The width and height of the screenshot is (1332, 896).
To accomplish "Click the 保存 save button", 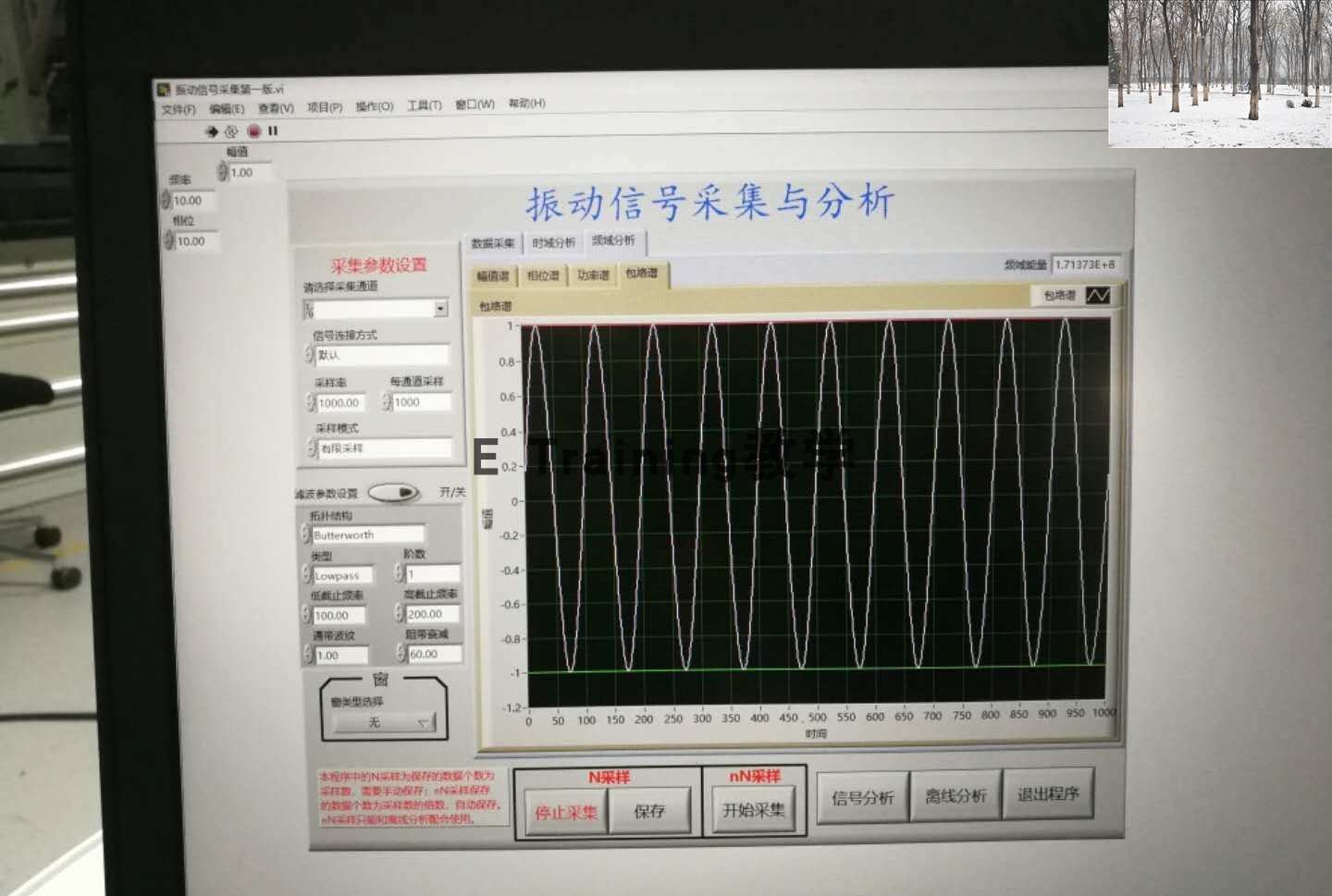I will point(652,808).
